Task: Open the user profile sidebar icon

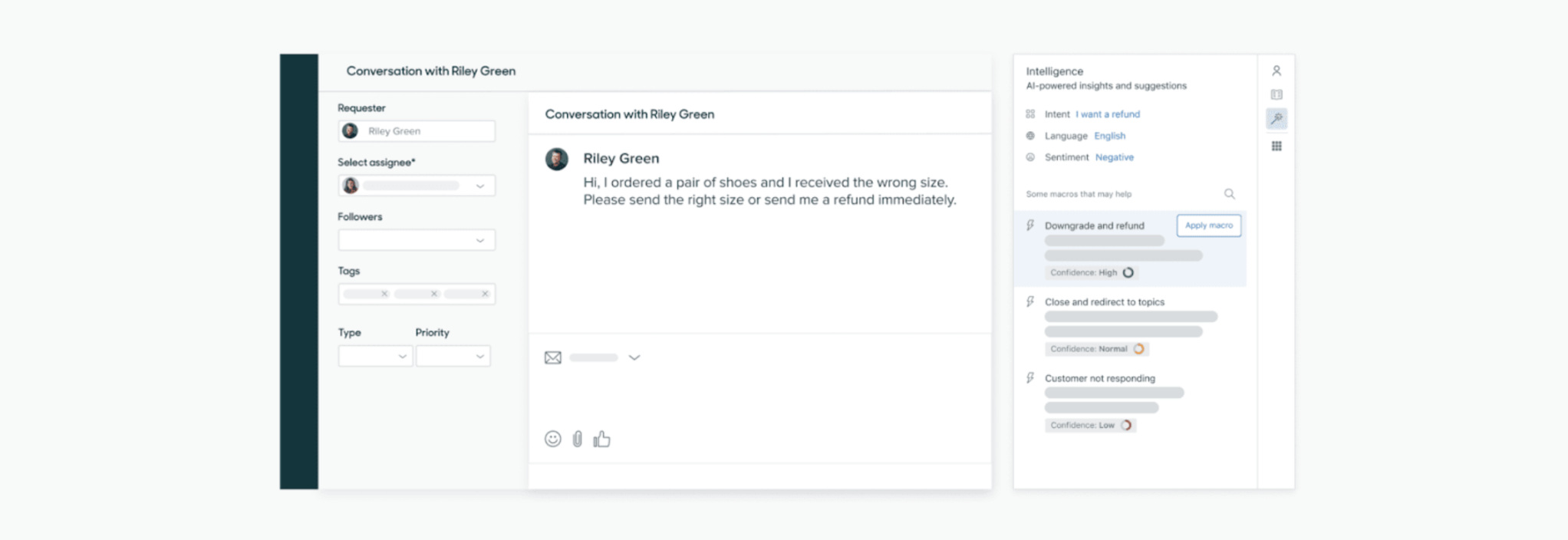Action: click(x=1276, y=71)
